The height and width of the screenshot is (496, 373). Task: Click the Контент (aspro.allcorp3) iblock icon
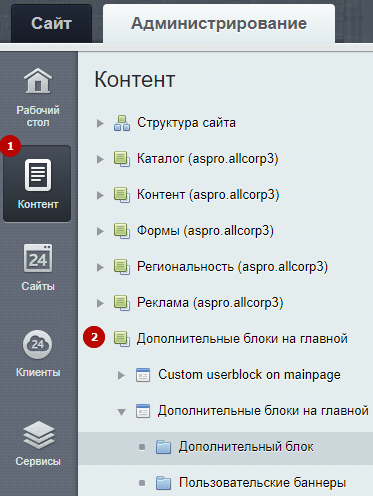coord(122,195)
